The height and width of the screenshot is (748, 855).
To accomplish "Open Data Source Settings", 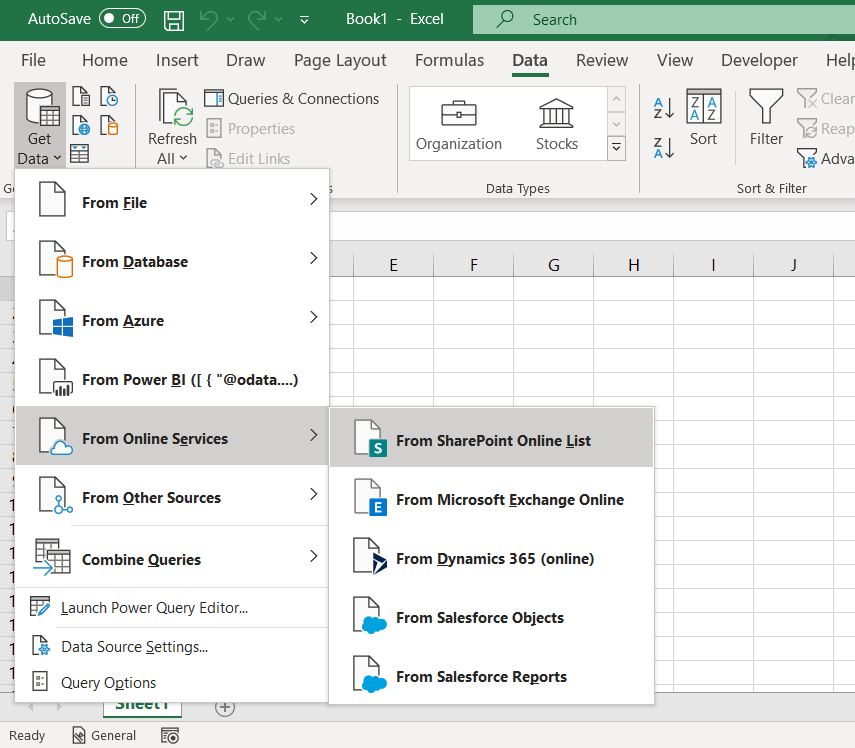I will pyautogui.click(x=134, y=647).
